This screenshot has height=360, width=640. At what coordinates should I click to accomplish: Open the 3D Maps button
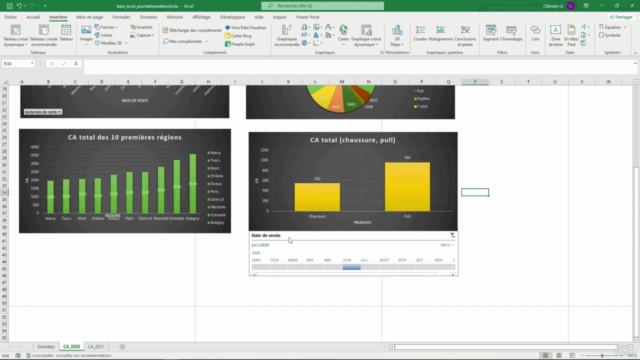397,35
